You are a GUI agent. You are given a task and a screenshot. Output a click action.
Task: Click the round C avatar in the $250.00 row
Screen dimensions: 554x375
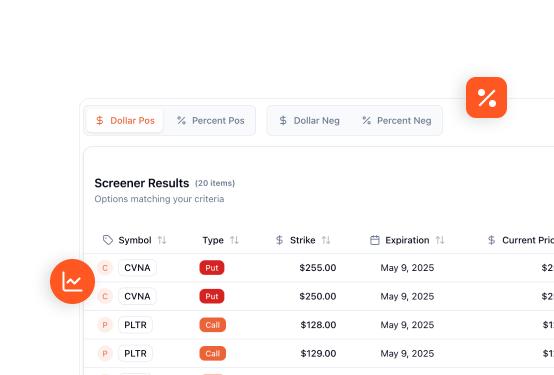(x=105, y=296)
